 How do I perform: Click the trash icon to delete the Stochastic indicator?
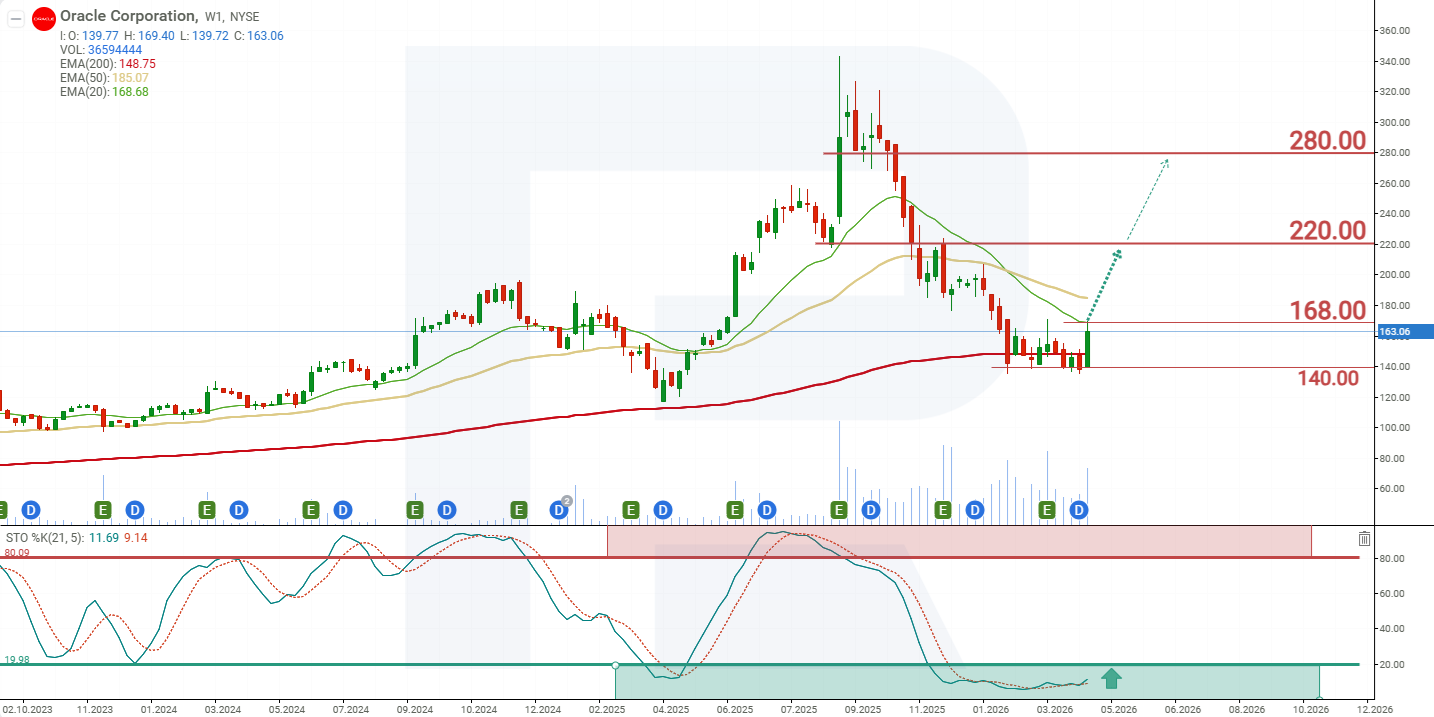click(x=1364, y=538)
